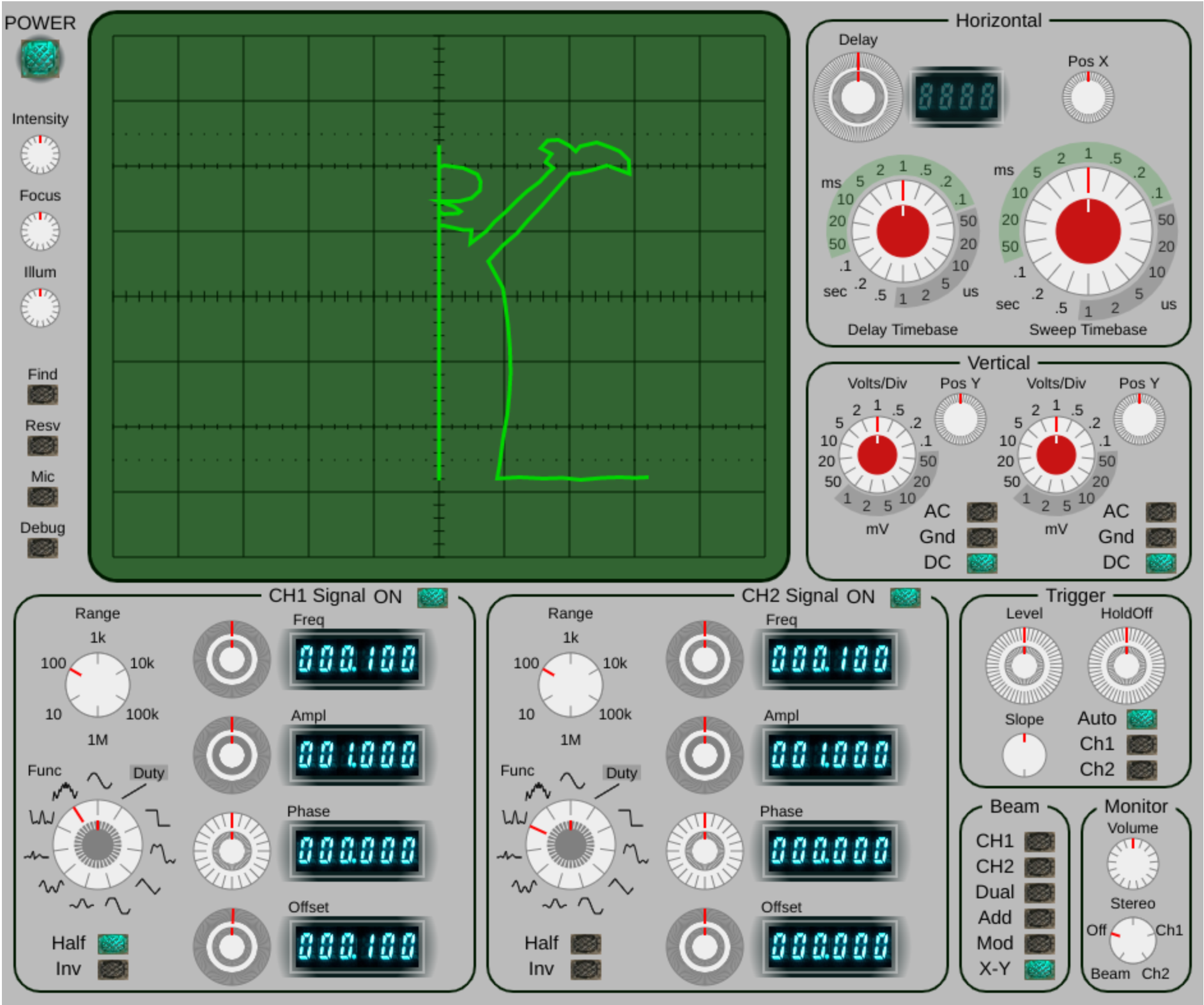Click the CH2 Inv button
Screen dimensions: 1204x1005
[586, 969]
